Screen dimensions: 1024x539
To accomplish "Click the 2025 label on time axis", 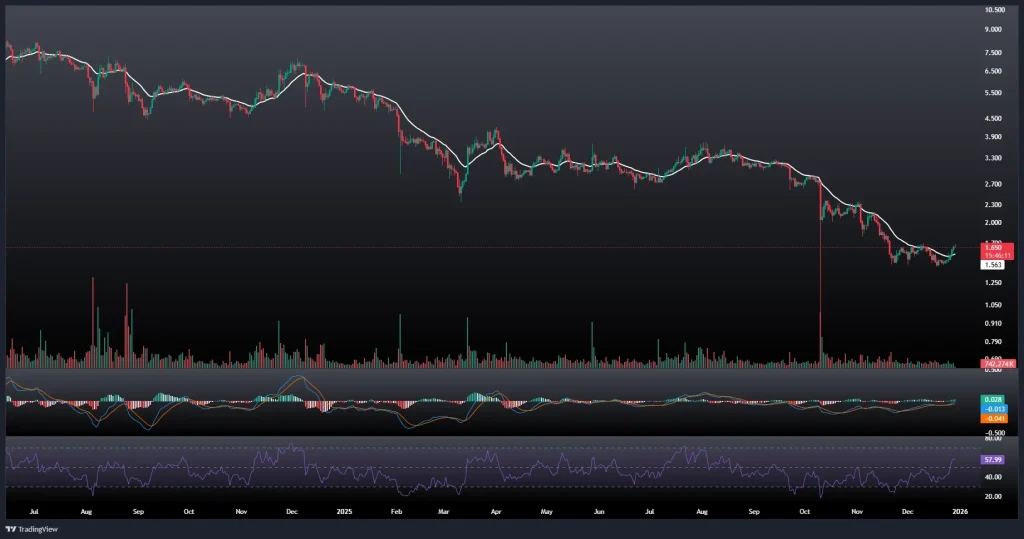I will [343, 509].
